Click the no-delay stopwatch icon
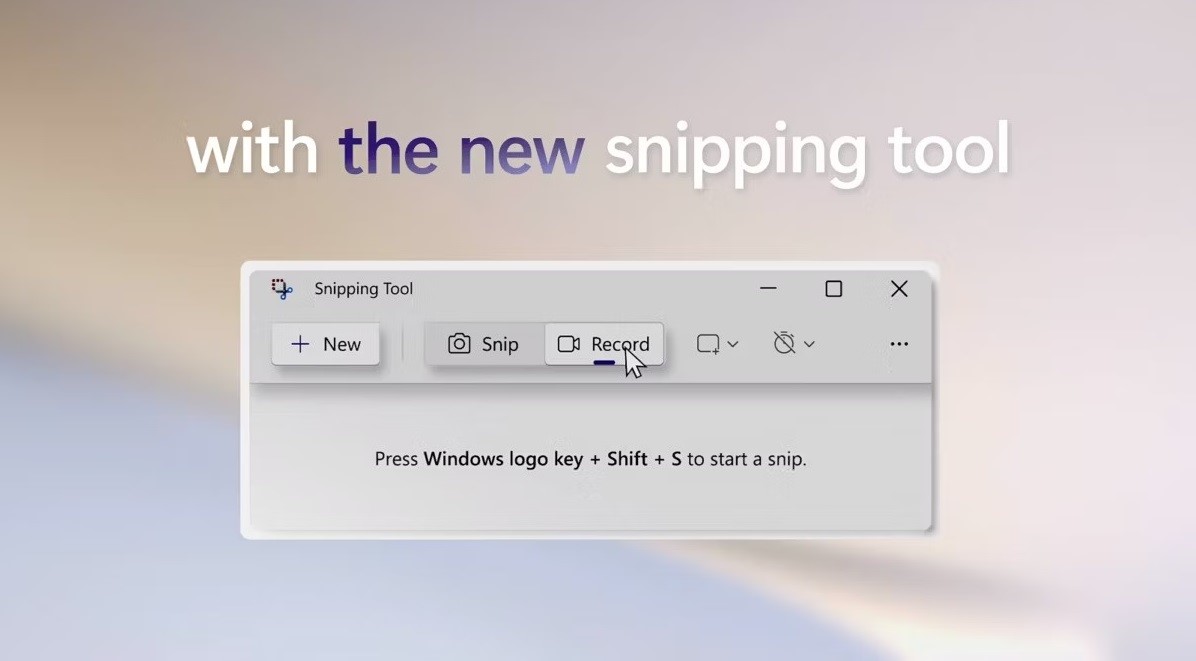 [784, 343]
